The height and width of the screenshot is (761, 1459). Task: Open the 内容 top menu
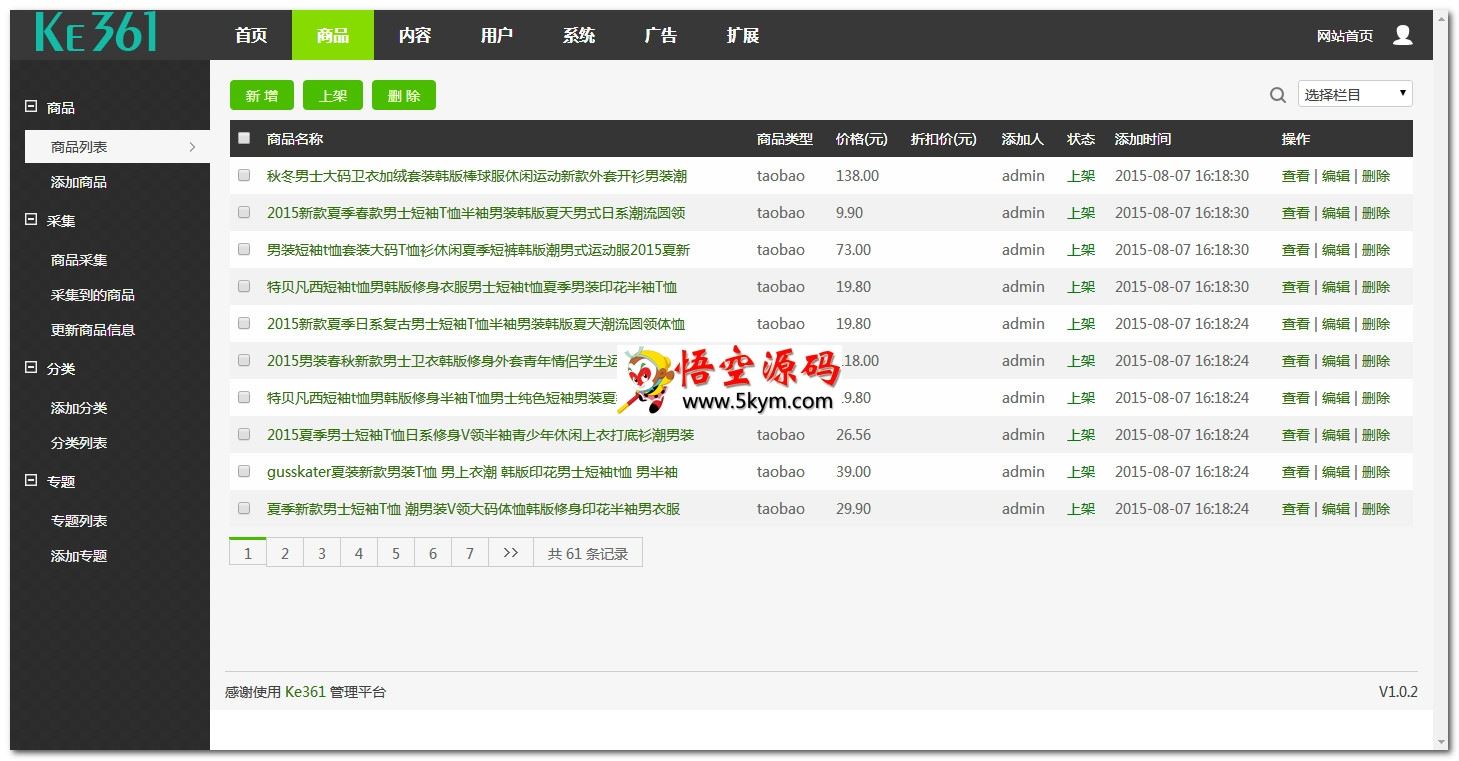click(x=415, y=35)
